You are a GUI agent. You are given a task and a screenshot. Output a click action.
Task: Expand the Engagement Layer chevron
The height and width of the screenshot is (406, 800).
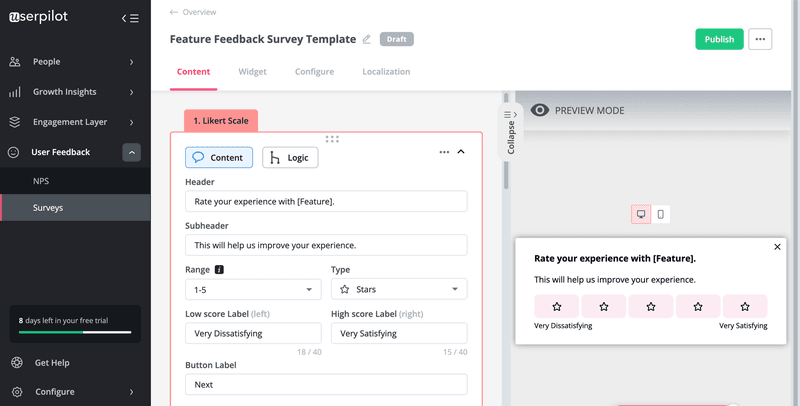coord(132,122)
